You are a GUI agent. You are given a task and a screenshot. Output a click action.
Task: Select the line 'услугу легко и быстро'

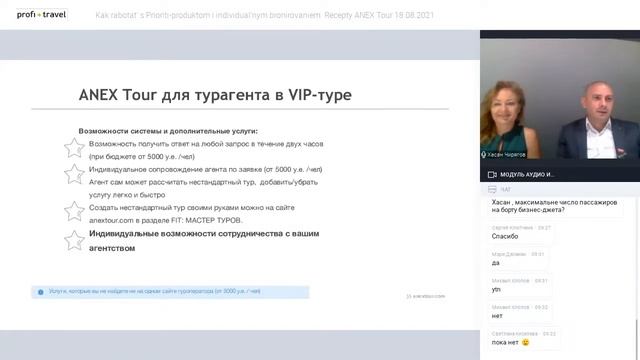127,195
